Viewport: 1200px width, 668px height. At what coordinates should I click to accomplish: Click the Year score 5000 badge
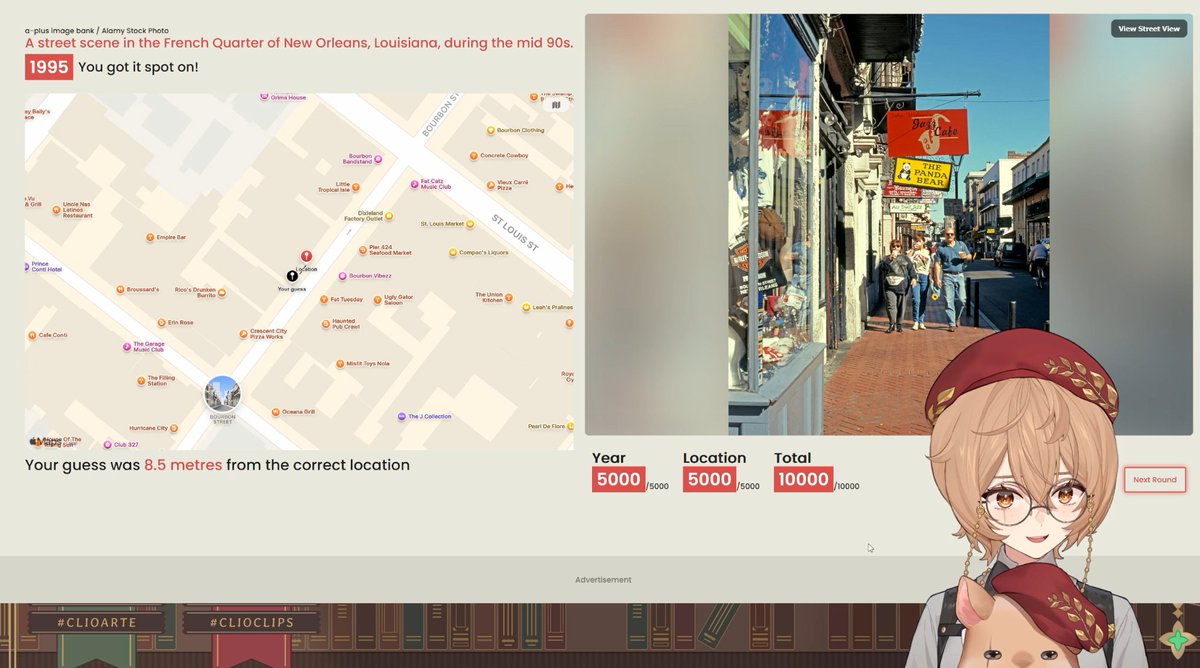coord(618,480)
